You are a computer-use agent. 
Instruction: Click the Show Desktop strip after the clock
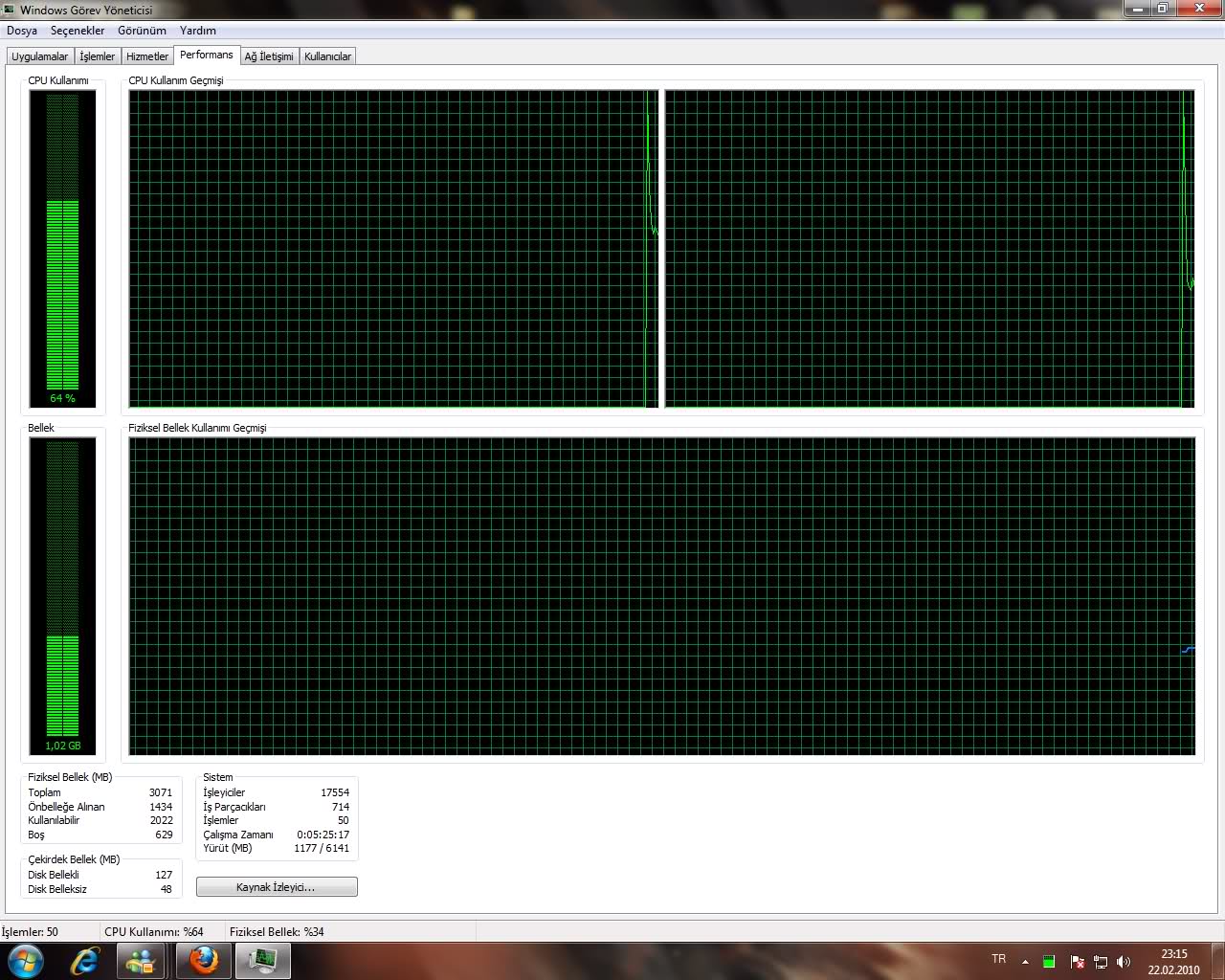click(x=1217, y=961)
